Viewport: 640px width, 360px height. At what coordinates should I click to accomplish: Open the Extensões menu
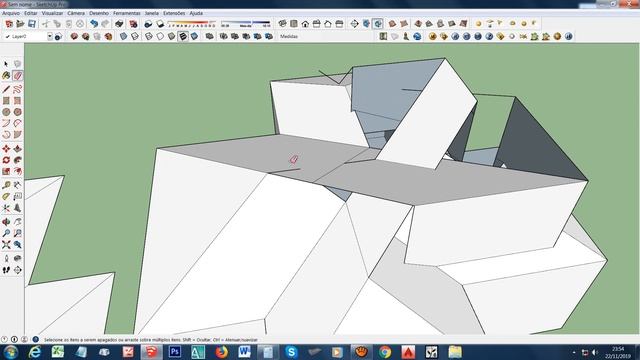click(174, 13)
